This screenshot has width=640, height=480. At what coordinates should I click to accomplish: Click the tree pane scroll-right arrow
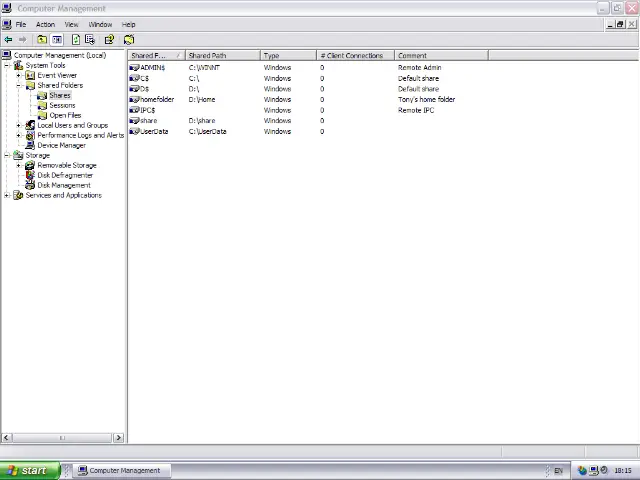click(x=118, y=438)
